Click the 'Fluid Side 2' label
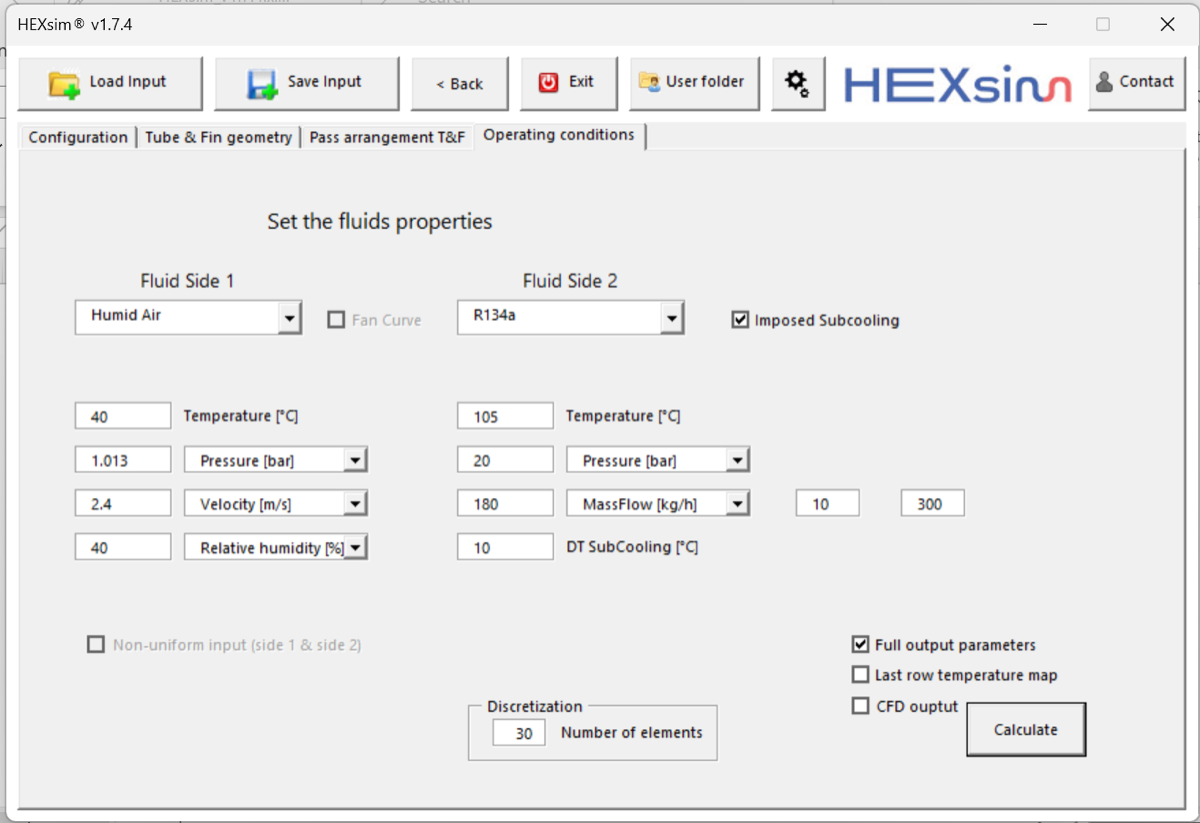 click(570, 281)
